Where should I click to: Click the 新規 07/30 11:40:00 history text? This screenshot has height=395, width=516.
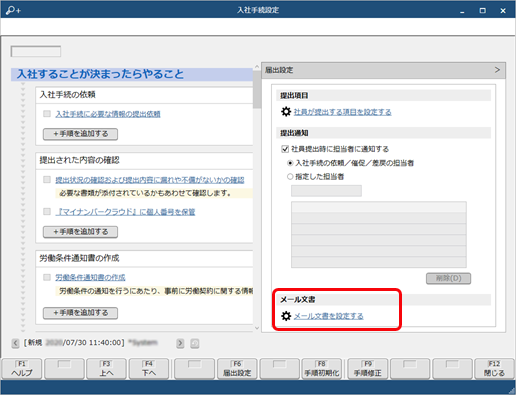click(x=74, y=343)
